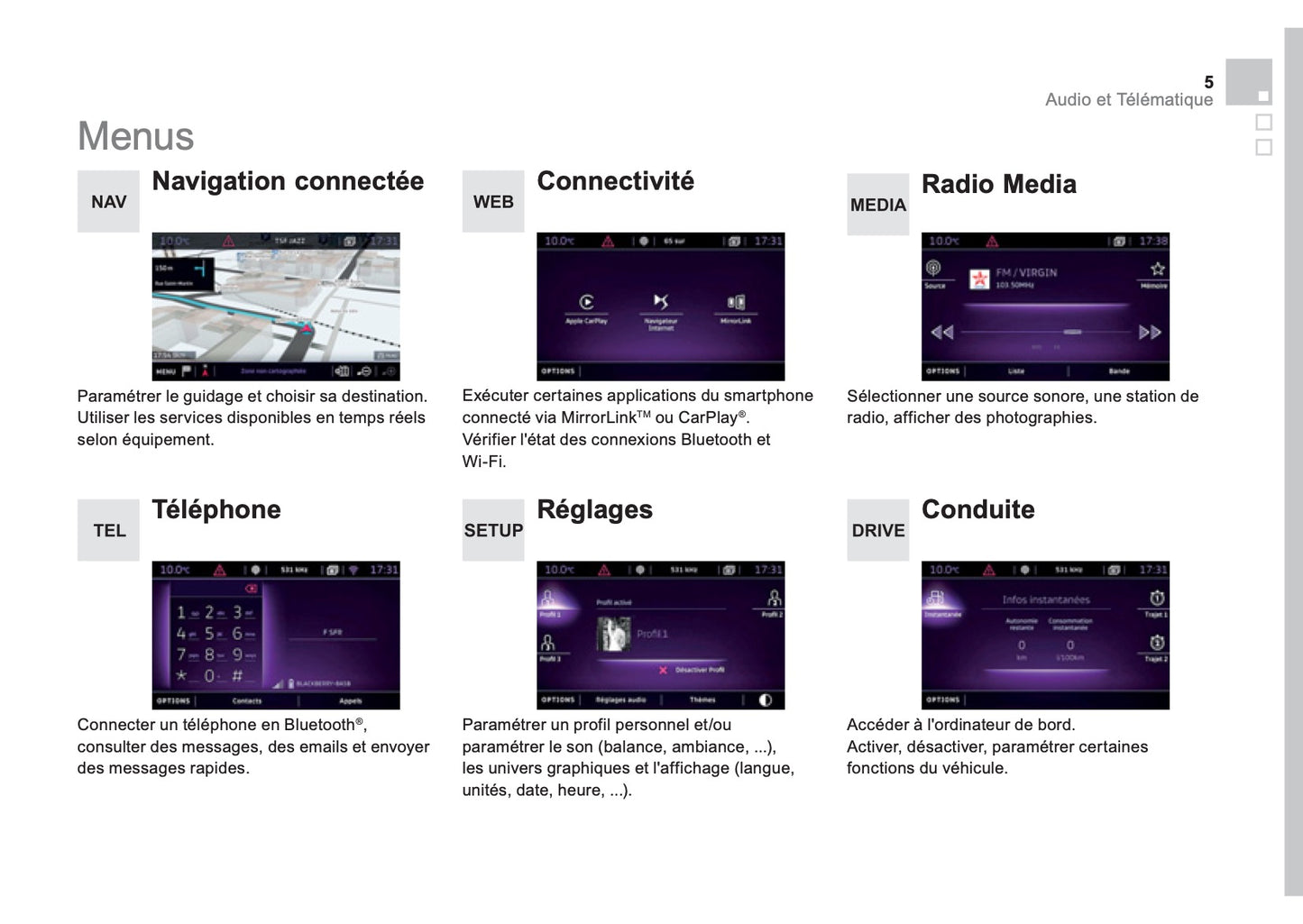Open OPTIONS in the Connectivité screen
The width and height of the screenshot is (1303, 924).
[x=558, y=371]
